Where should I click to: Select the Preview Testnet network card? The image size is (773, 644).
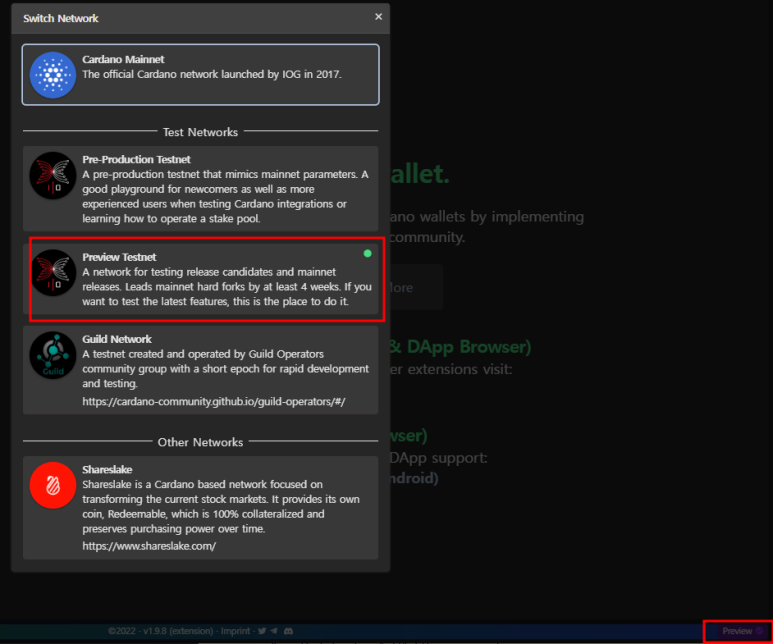(201, 279)
